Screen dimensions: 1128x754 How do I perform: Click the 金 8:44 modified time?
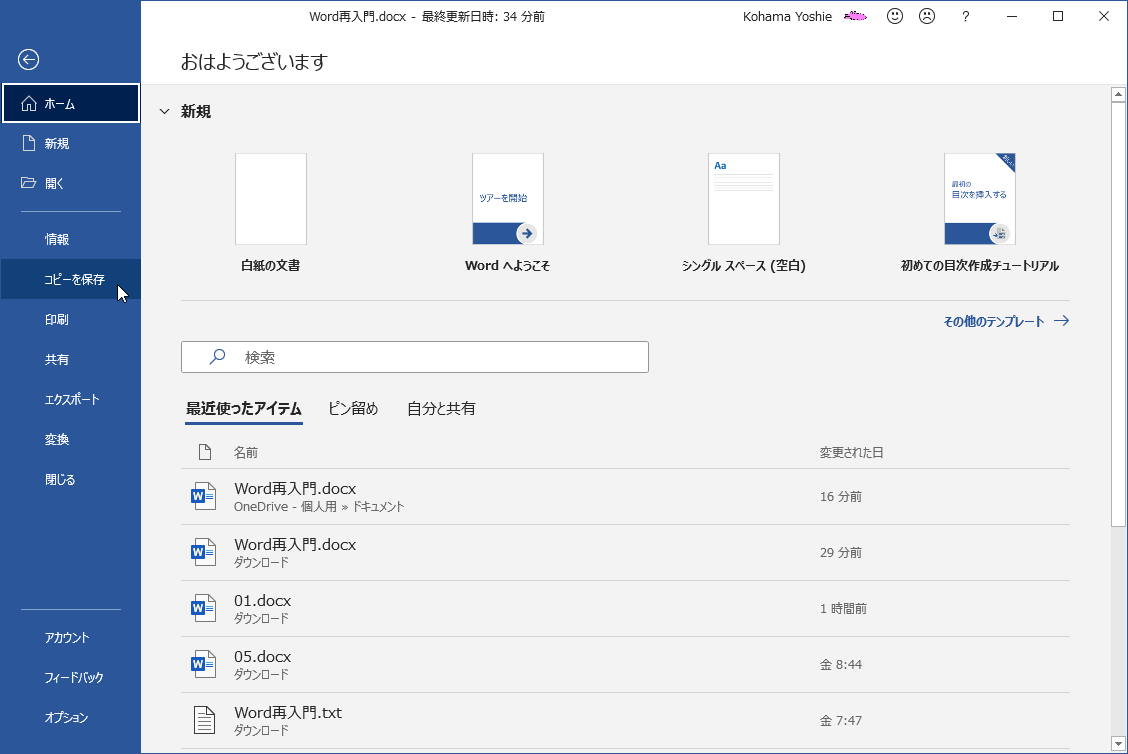click(x=840, y=665)
